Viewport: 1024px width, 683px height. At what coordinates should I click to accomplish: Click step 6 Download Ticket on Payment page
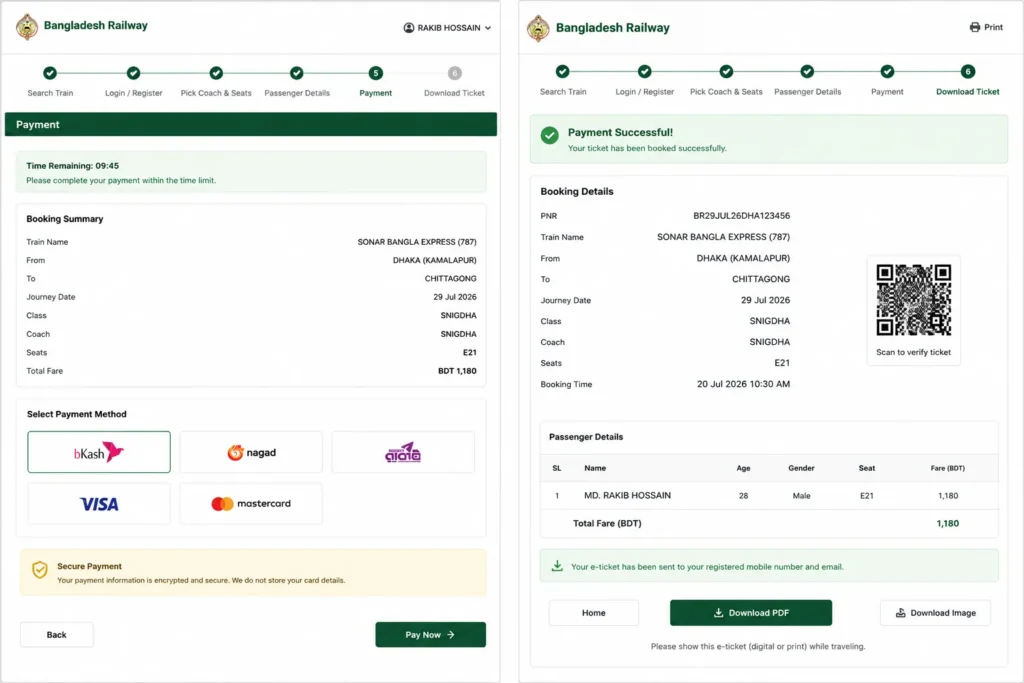[455, 81]
